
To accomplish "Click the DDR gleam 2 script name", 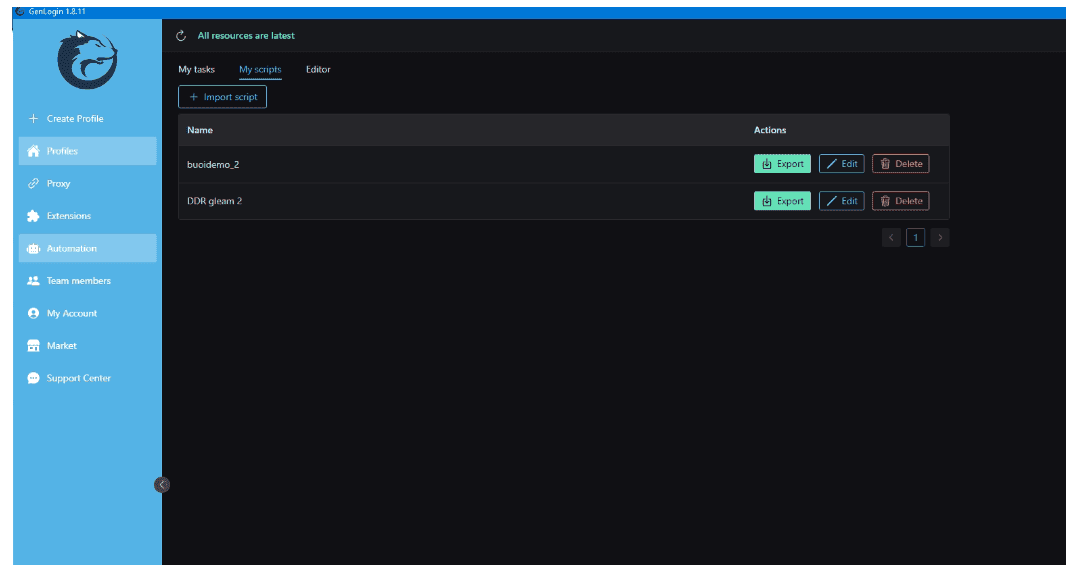I will click(215, 201).
